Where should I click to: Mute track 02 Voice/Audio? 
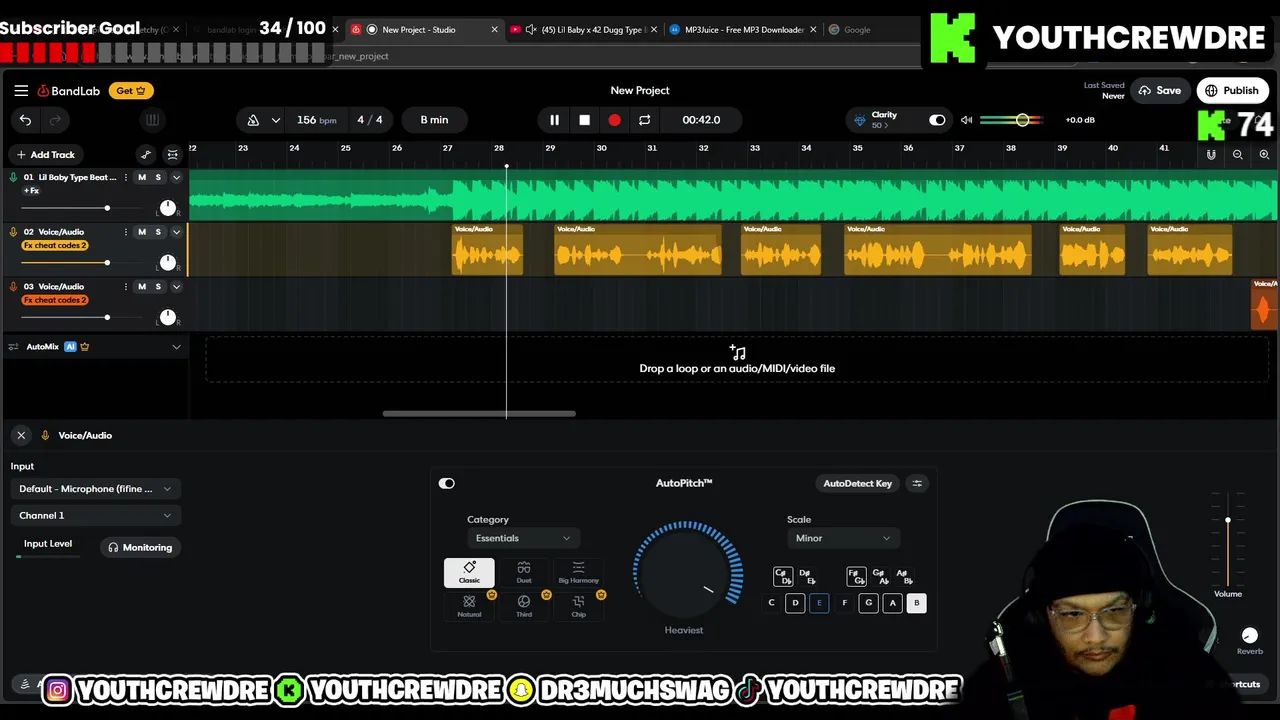142,232
